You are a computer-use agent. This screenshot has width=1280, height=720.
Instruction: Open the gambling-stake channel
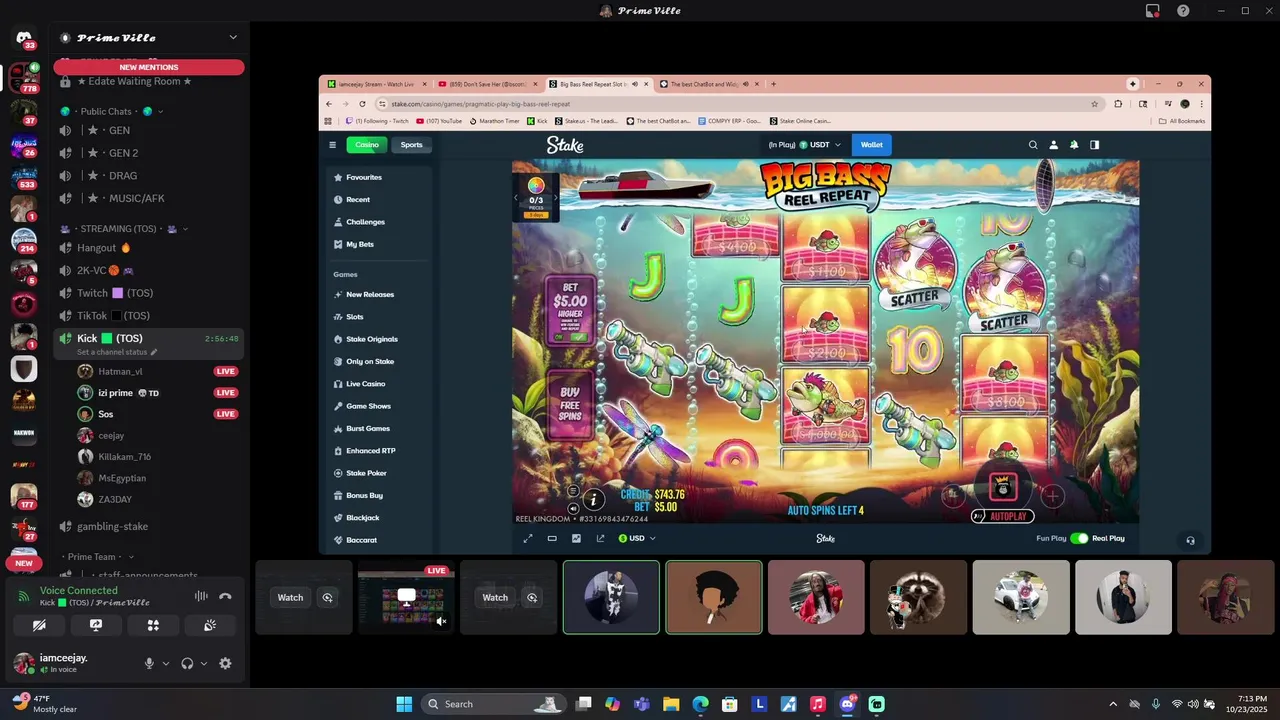pyautogui.click(x=148, y=526)
